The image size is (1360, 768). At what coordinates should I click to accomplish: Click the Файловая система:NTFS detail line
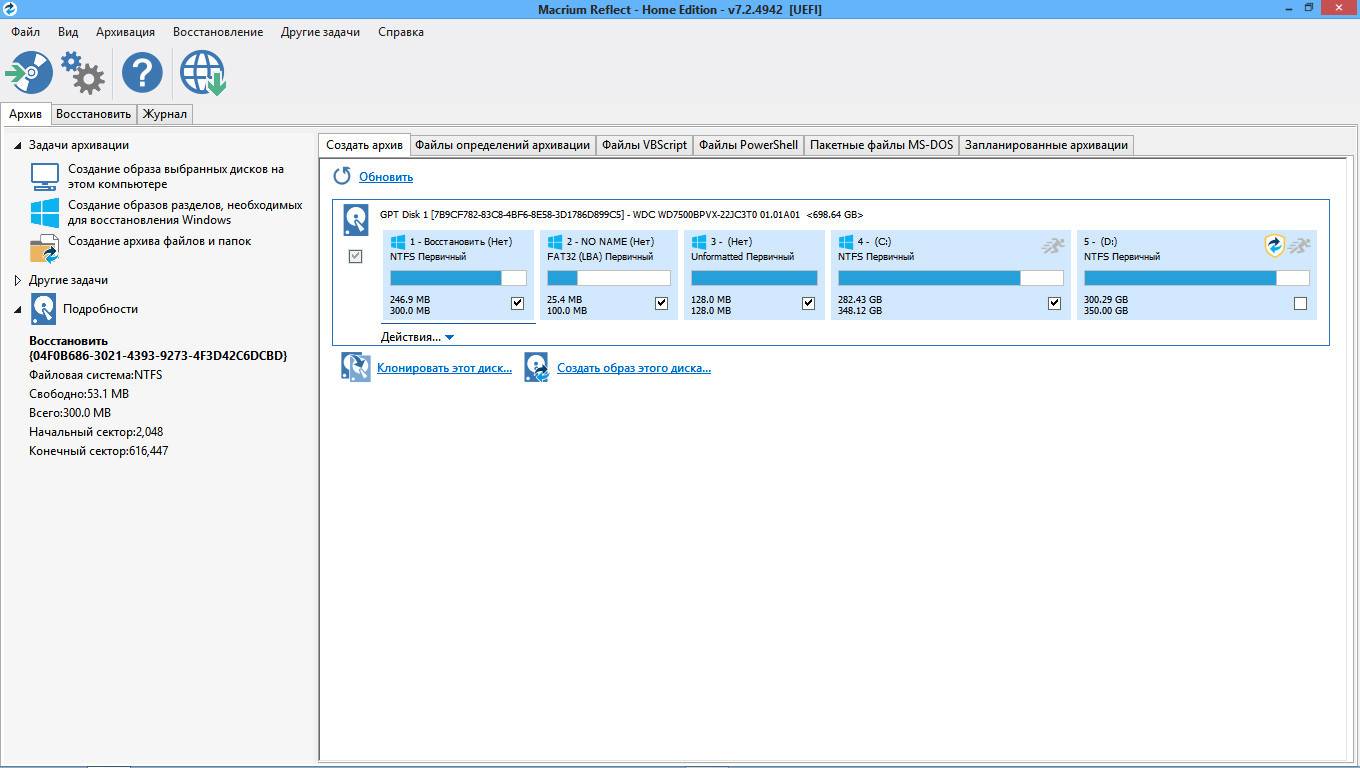[96, 375]
